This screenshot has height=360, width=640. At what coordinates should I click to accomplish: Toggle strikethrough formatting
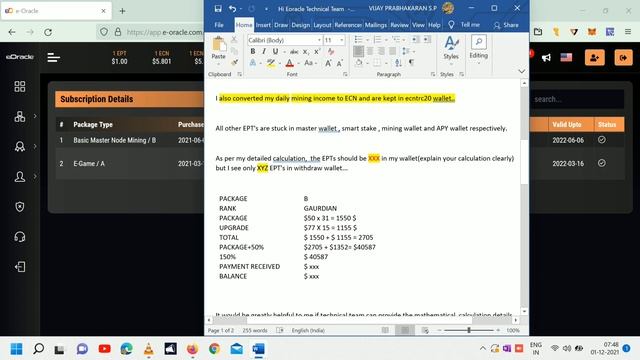pyautogui.click(x=294, y=51)
